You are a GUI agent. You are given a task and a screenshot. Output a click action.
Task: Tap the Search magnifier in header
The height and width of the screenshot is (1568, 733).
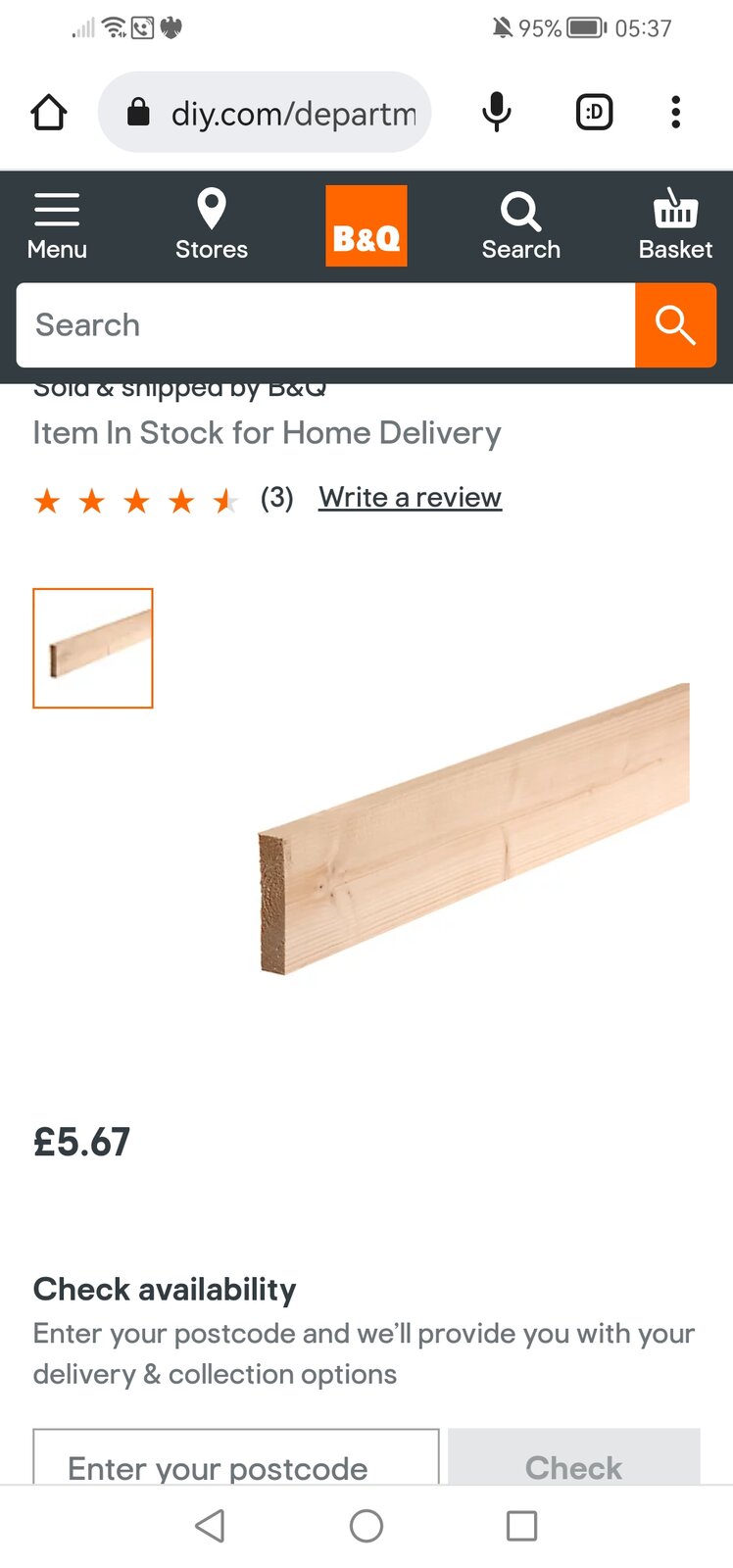(x=520, y=226)
